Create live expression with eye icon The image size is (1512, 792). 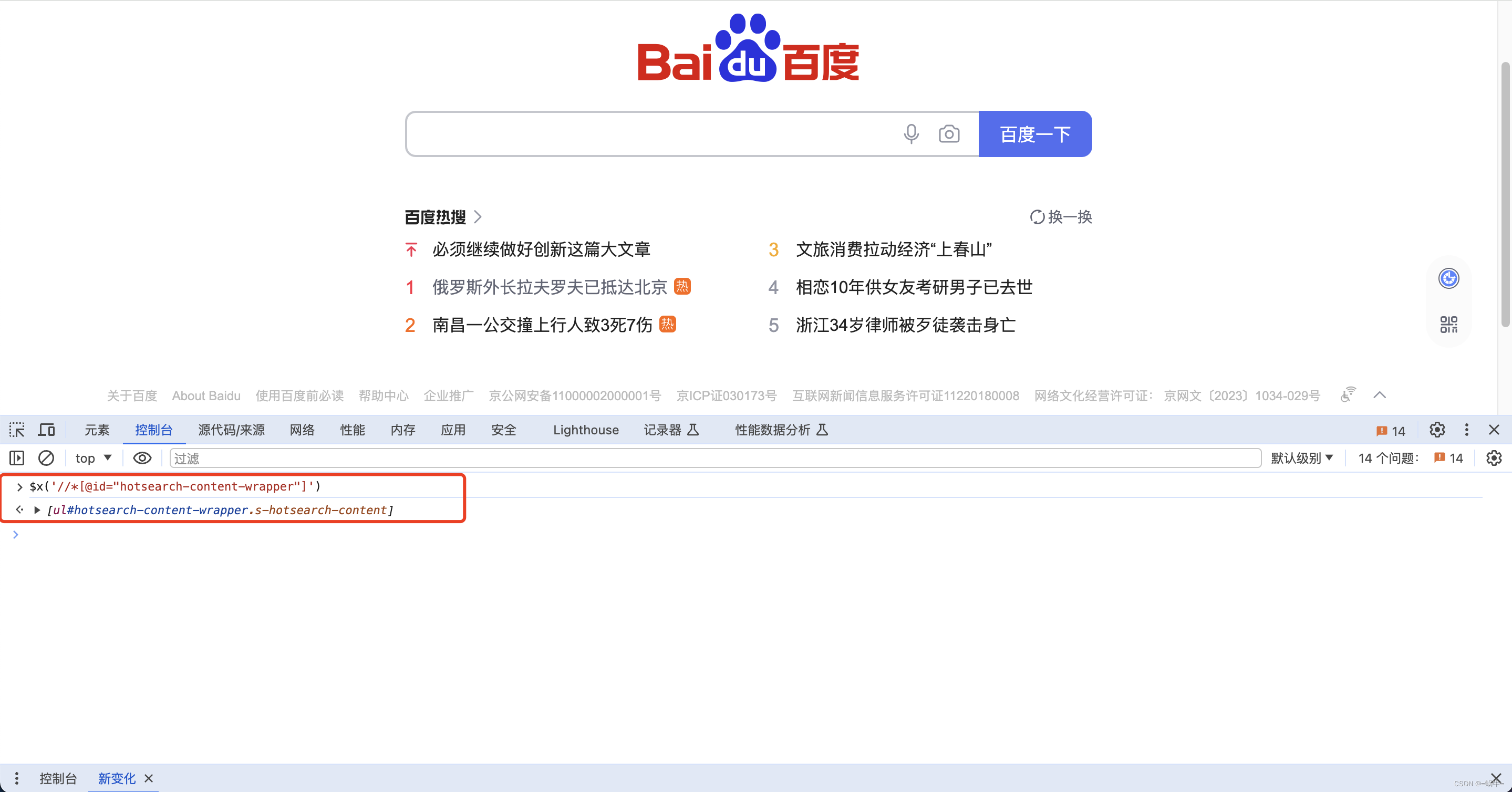(x=142, y=458)
